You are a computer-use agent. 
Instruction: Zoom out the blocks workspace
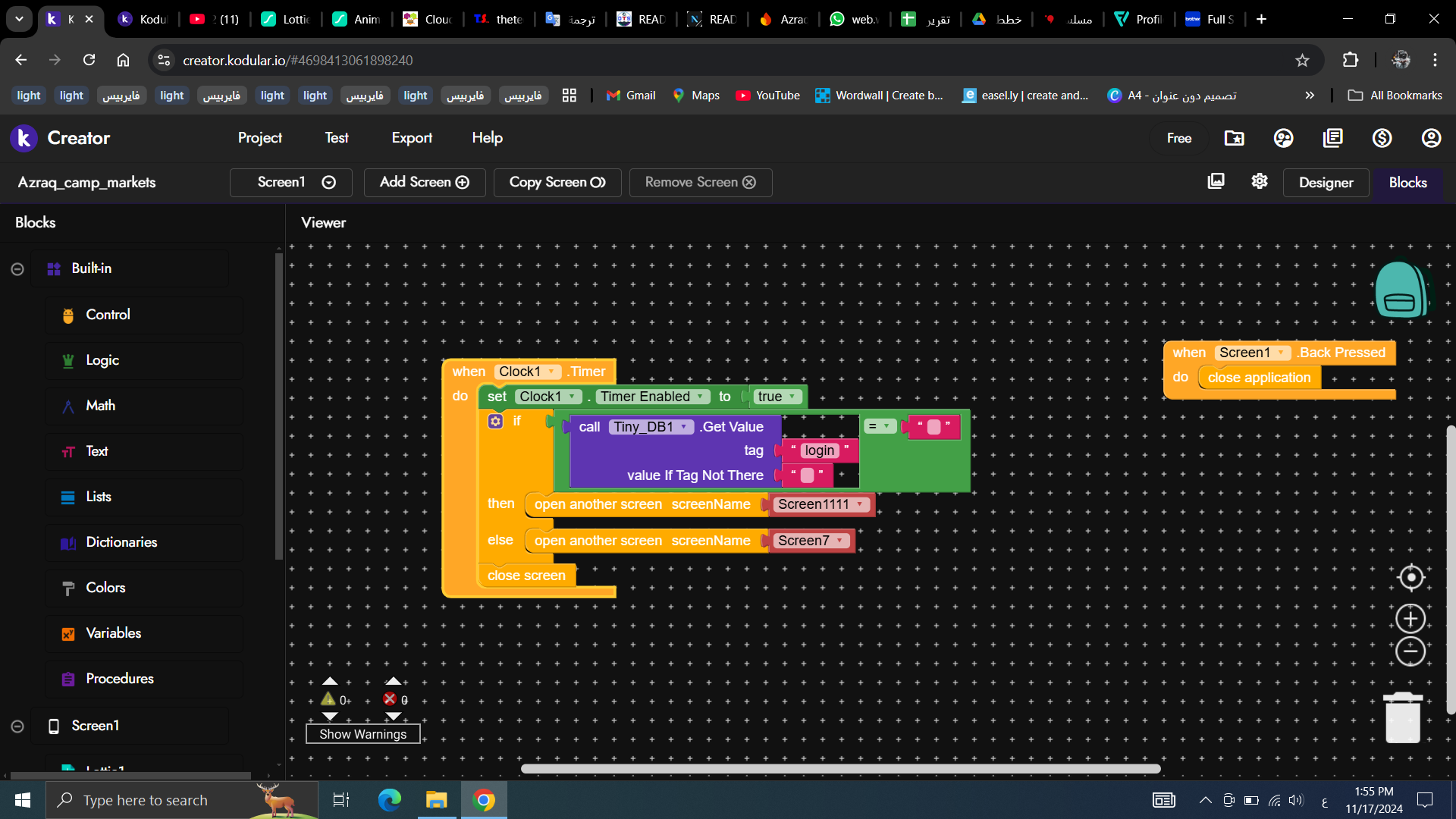[1410, 651]
